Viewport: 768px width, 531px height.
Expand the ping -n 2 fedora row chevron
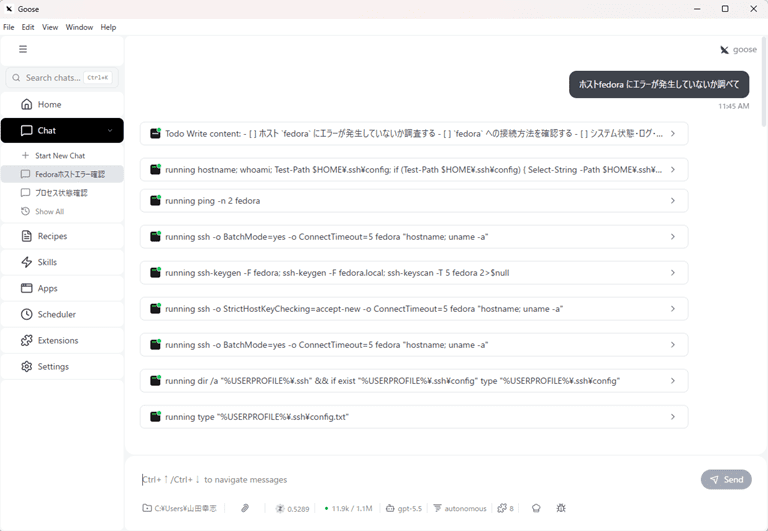[x=673, y=200]
